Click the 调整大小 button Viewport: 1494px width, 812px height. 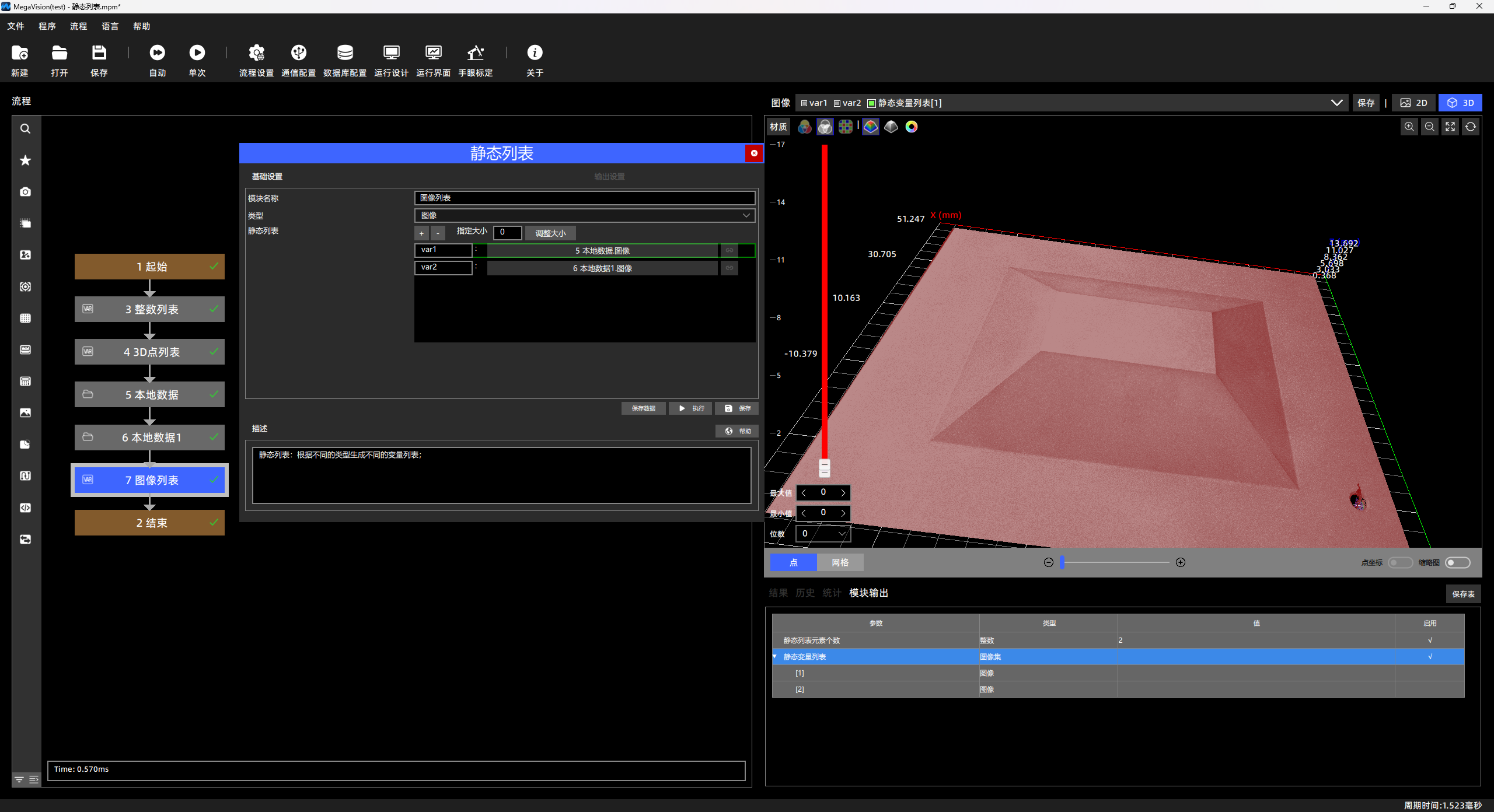(x=550, y=233)
